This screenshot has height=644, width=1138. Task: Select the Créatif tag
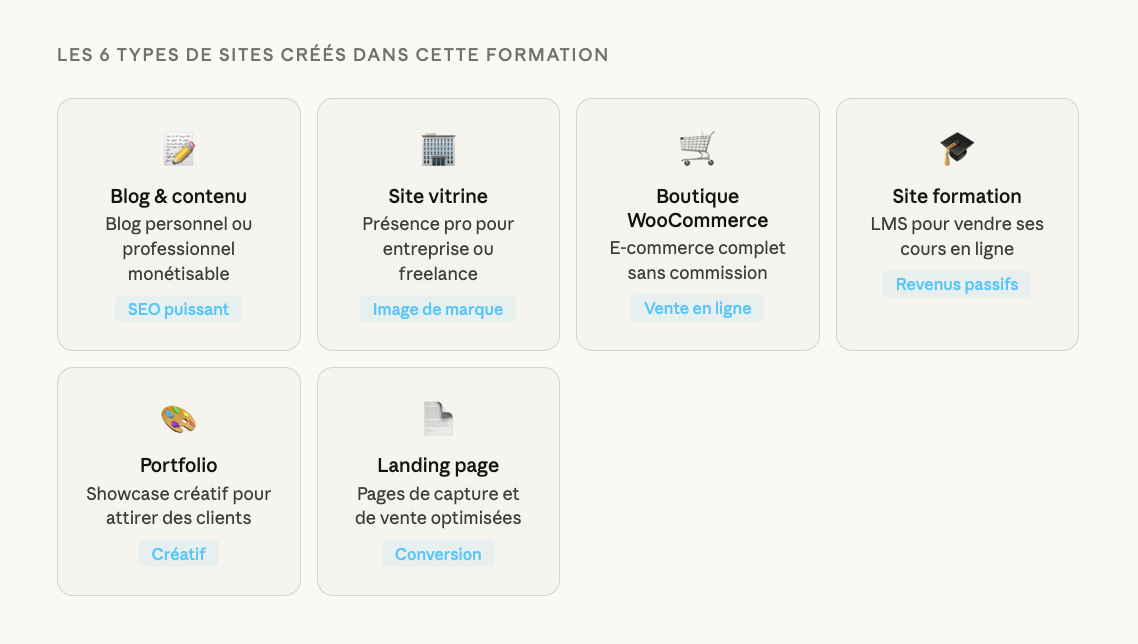point(179,554)
